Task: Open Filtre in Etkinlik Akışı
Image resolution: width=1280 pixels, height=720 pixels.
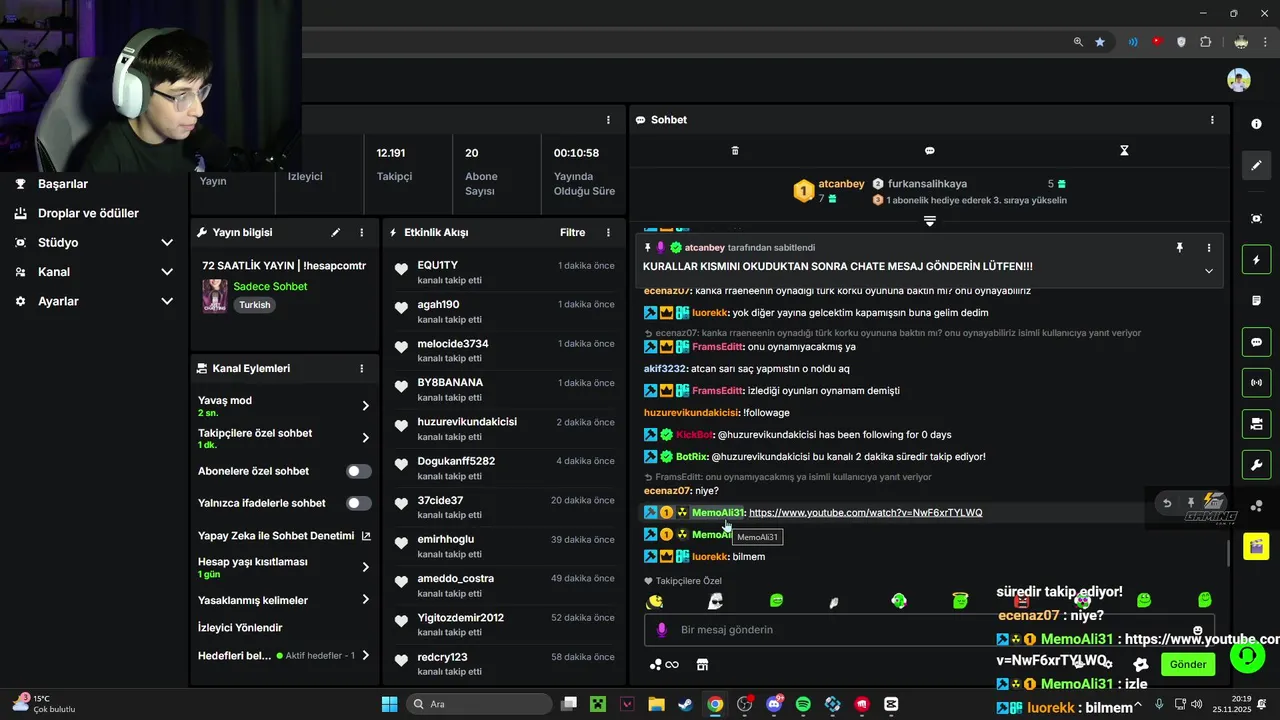Action: pyautogui.click(x=572, y=232)
